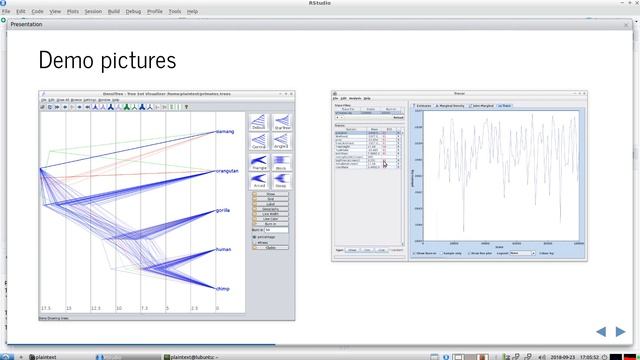640x360 pixels.
Task: Select the Arced tree style in DensiTree
Action: (x=259, y=180)
